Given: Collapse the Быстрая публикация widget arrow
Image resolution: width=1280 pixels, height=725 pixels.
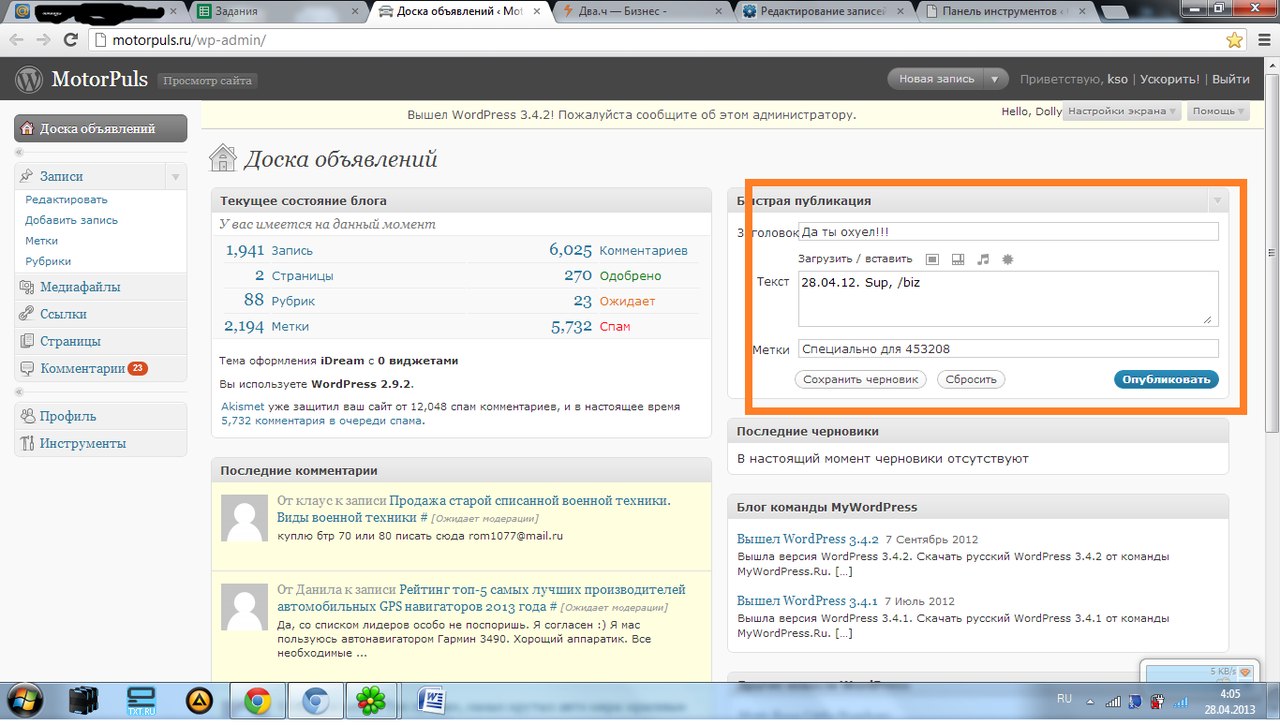Looking at the screenshot, I should [x=1217, y=201].
